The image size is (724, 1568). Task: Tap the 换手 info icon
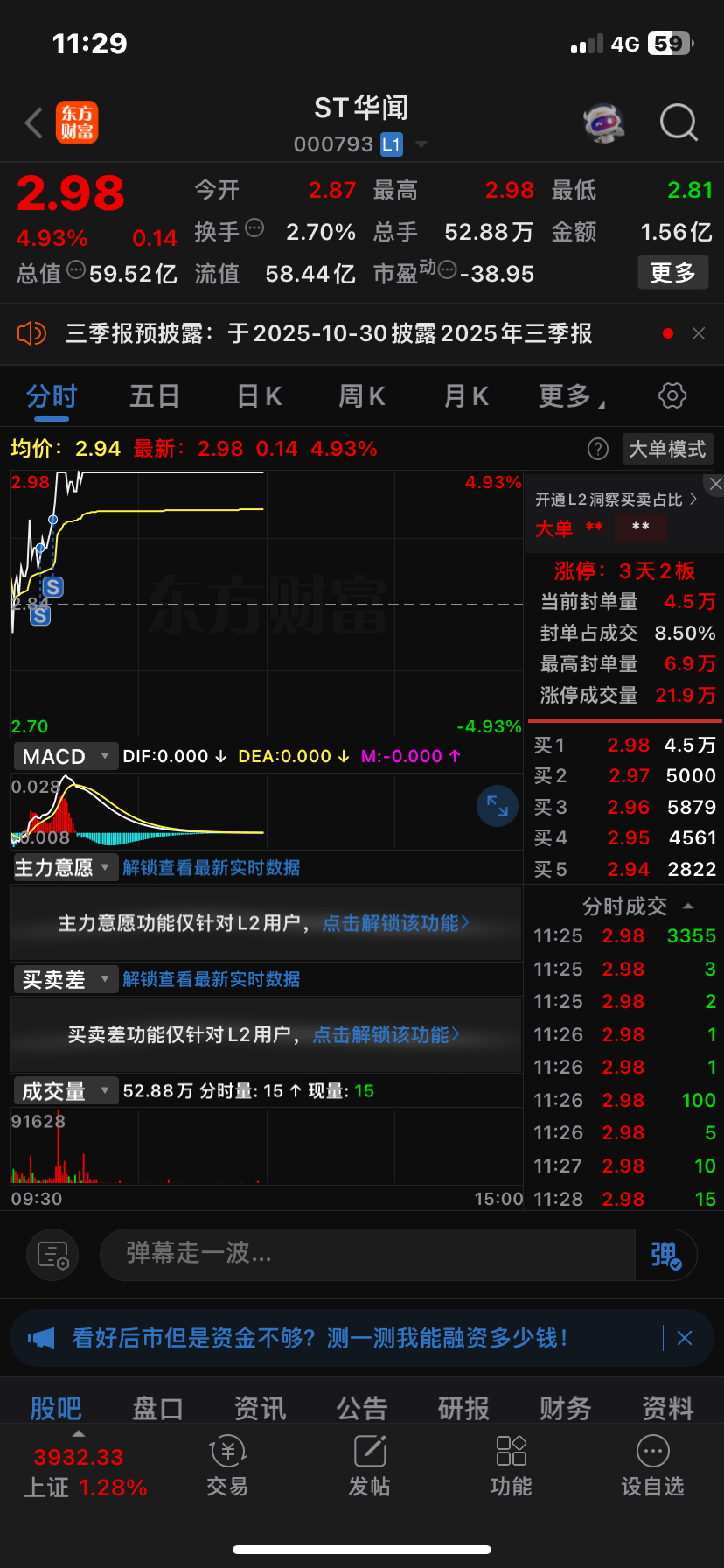254,228
